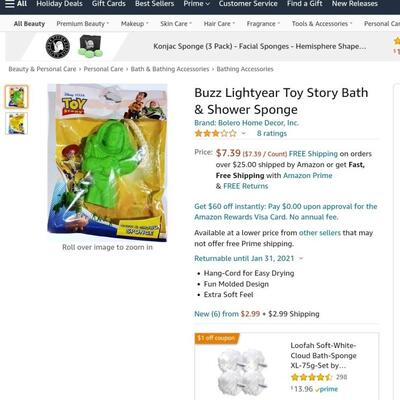Click the three-star rating icons
Viewport: 400px width, 400px height.
pos(216,134)
